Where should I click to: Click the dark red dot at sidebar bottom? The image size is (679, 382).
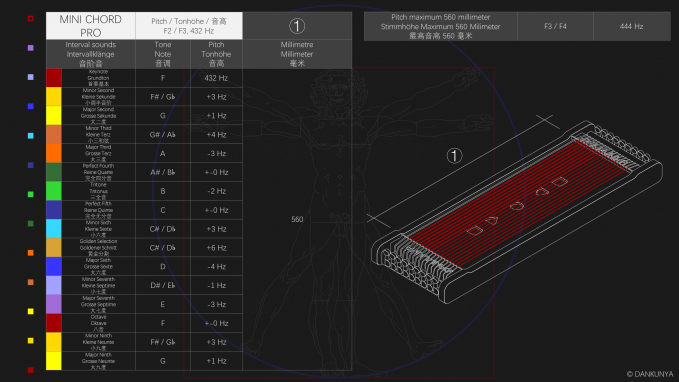[x=31, y=370]
